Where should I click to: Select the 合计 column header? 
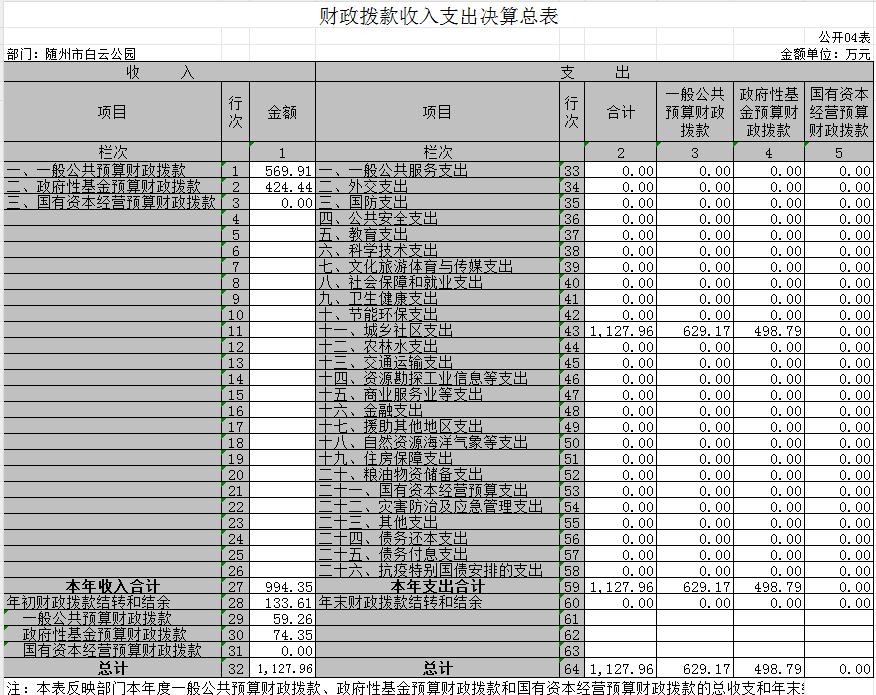click(x=621, y=112)
